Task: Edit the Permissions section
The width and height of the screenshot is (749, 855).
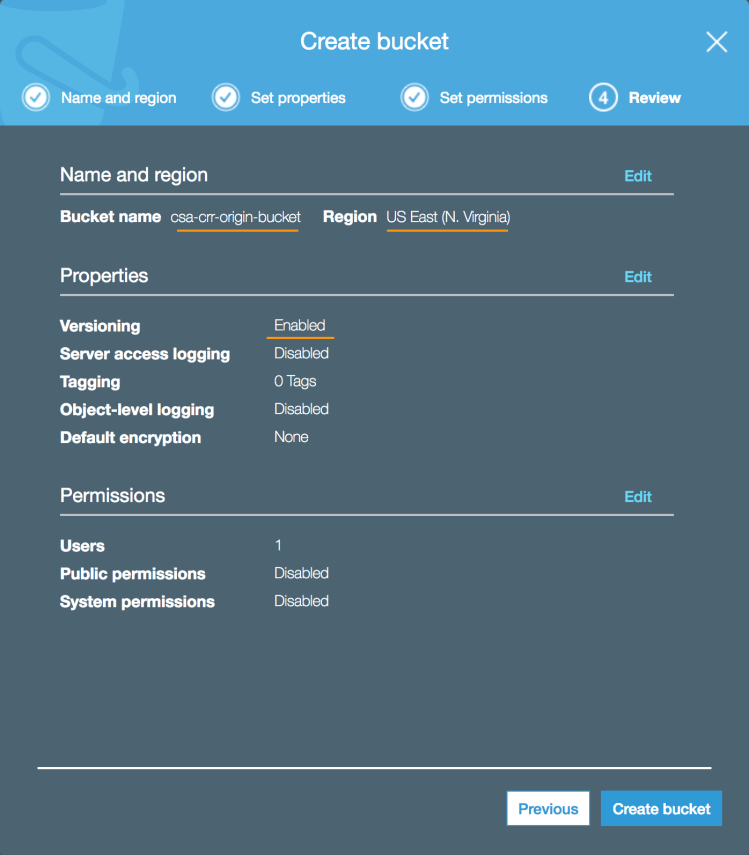Action: [x=638, y=497]
